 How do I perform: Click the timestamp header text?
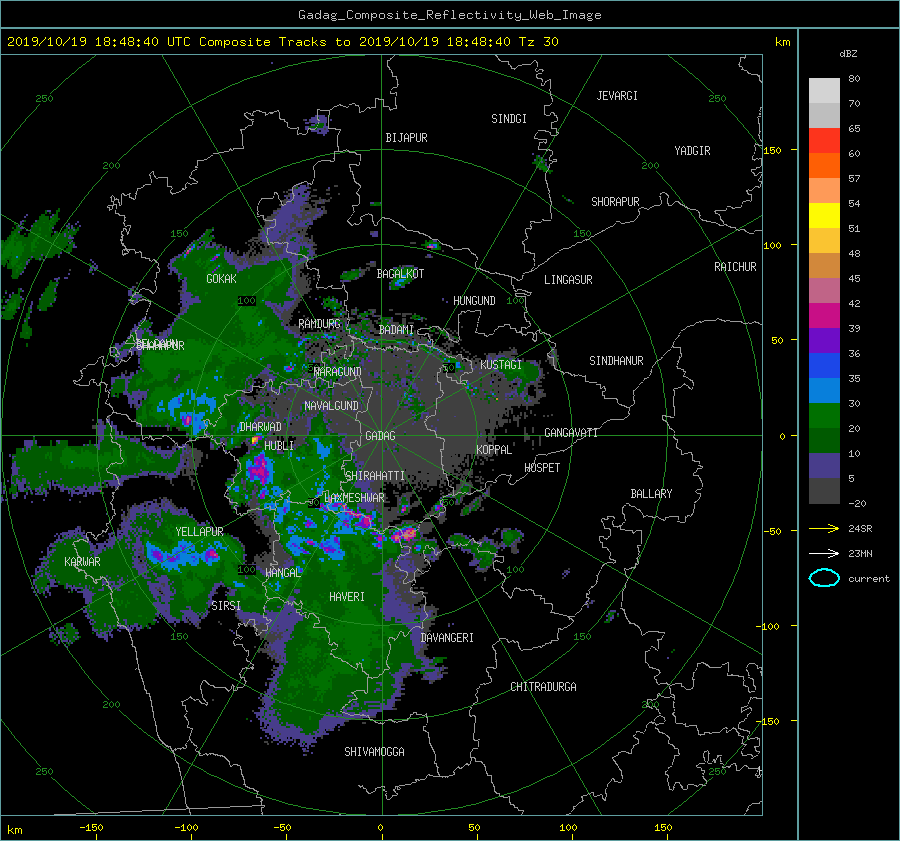click(282, 42)
